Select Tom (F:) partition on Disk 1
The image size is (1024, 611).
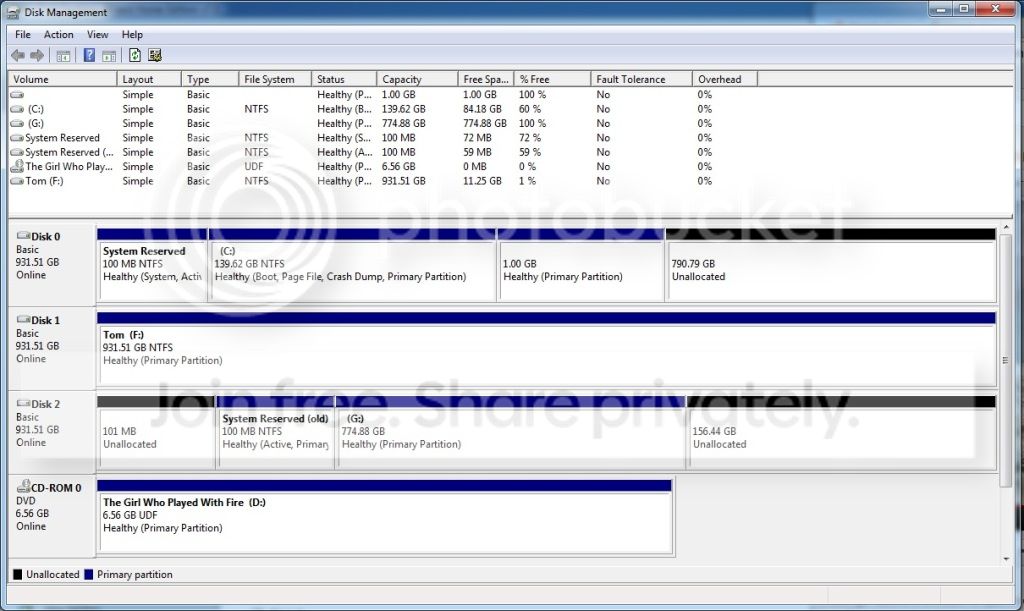tap(547, 349)
